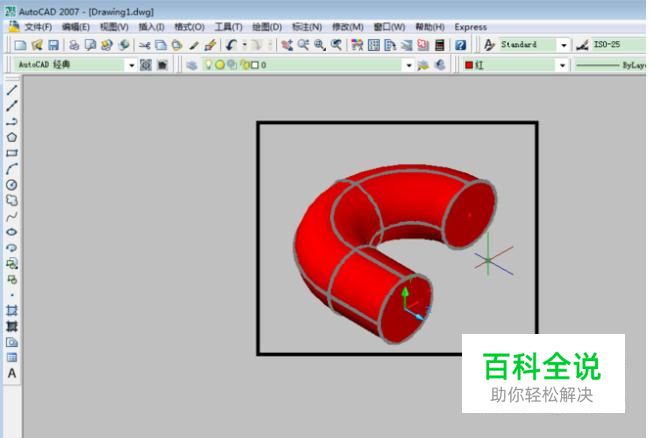Viewport: 650px width, 438px height.
Task: Select the Polyline tool
Action: pos(12,121)
